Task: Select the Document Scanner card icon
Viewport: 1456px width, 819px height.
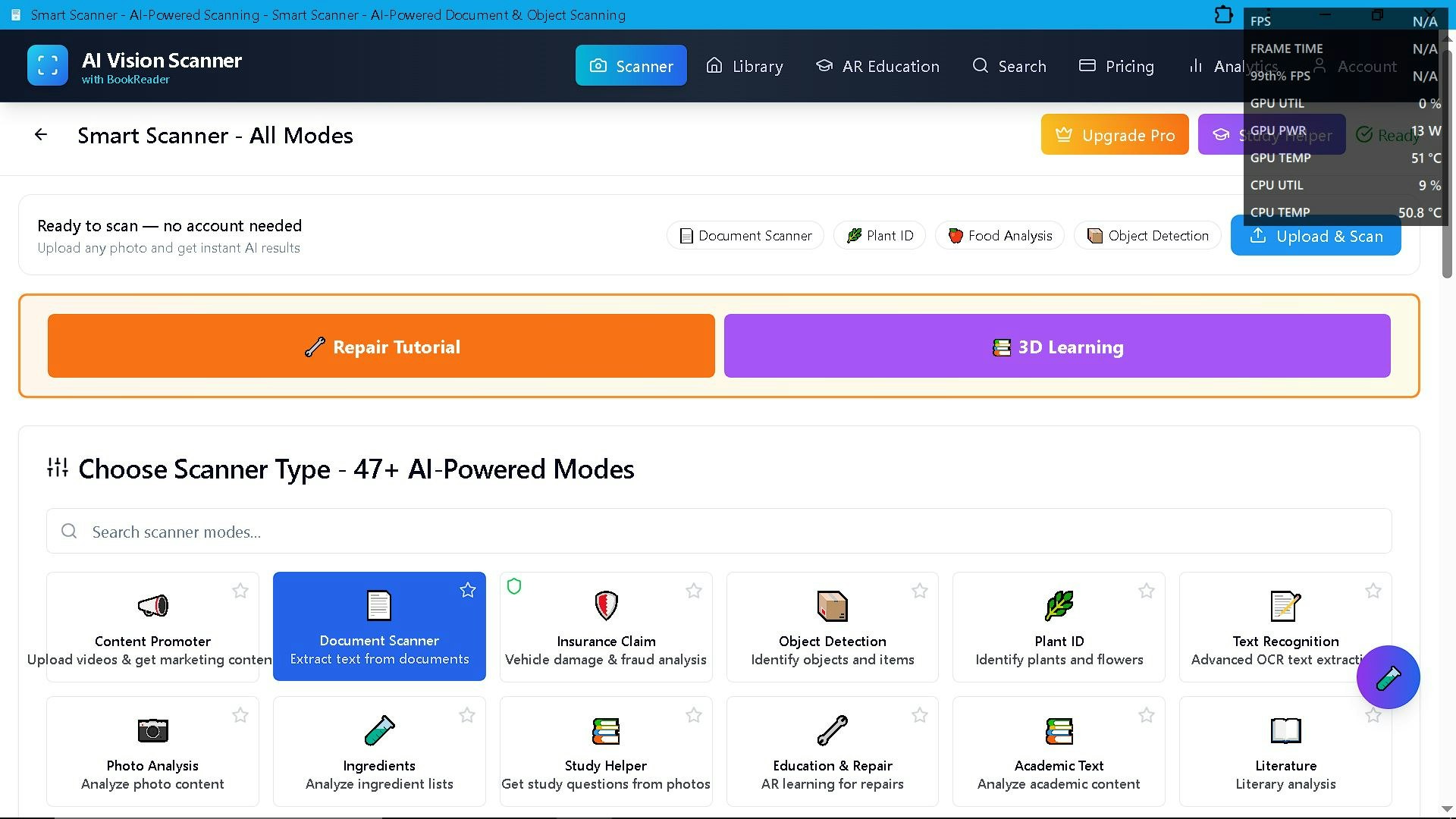Action: coord(379,605)
